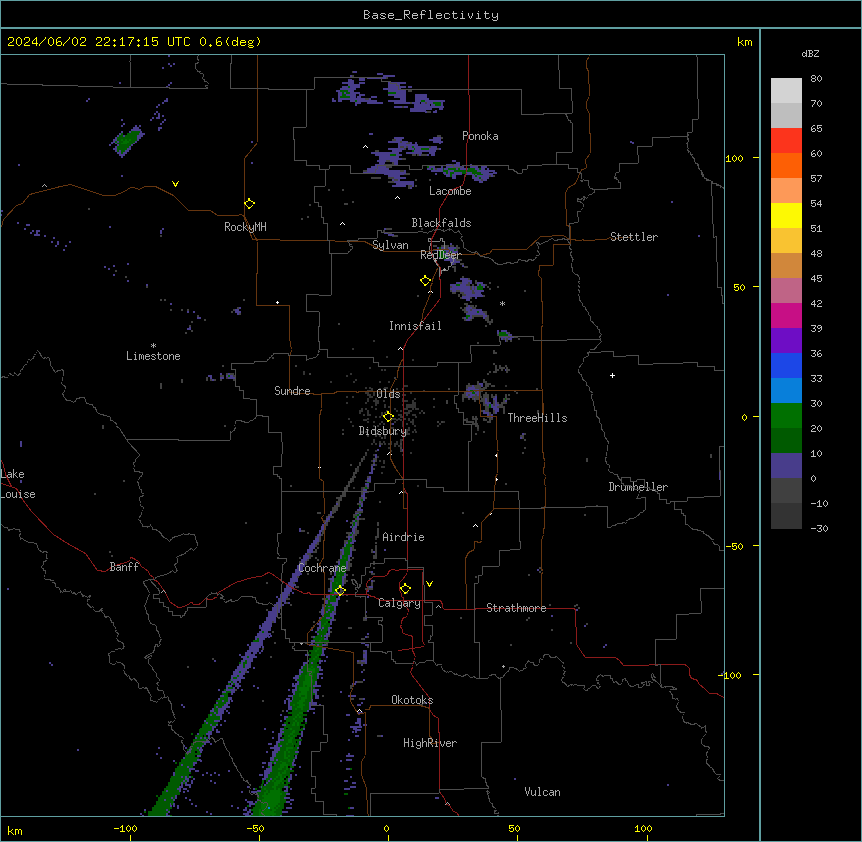The image size is (862, 842).
Task: Click the Sylvan town label
Action: pyautogui.click(x=390, y=245)
